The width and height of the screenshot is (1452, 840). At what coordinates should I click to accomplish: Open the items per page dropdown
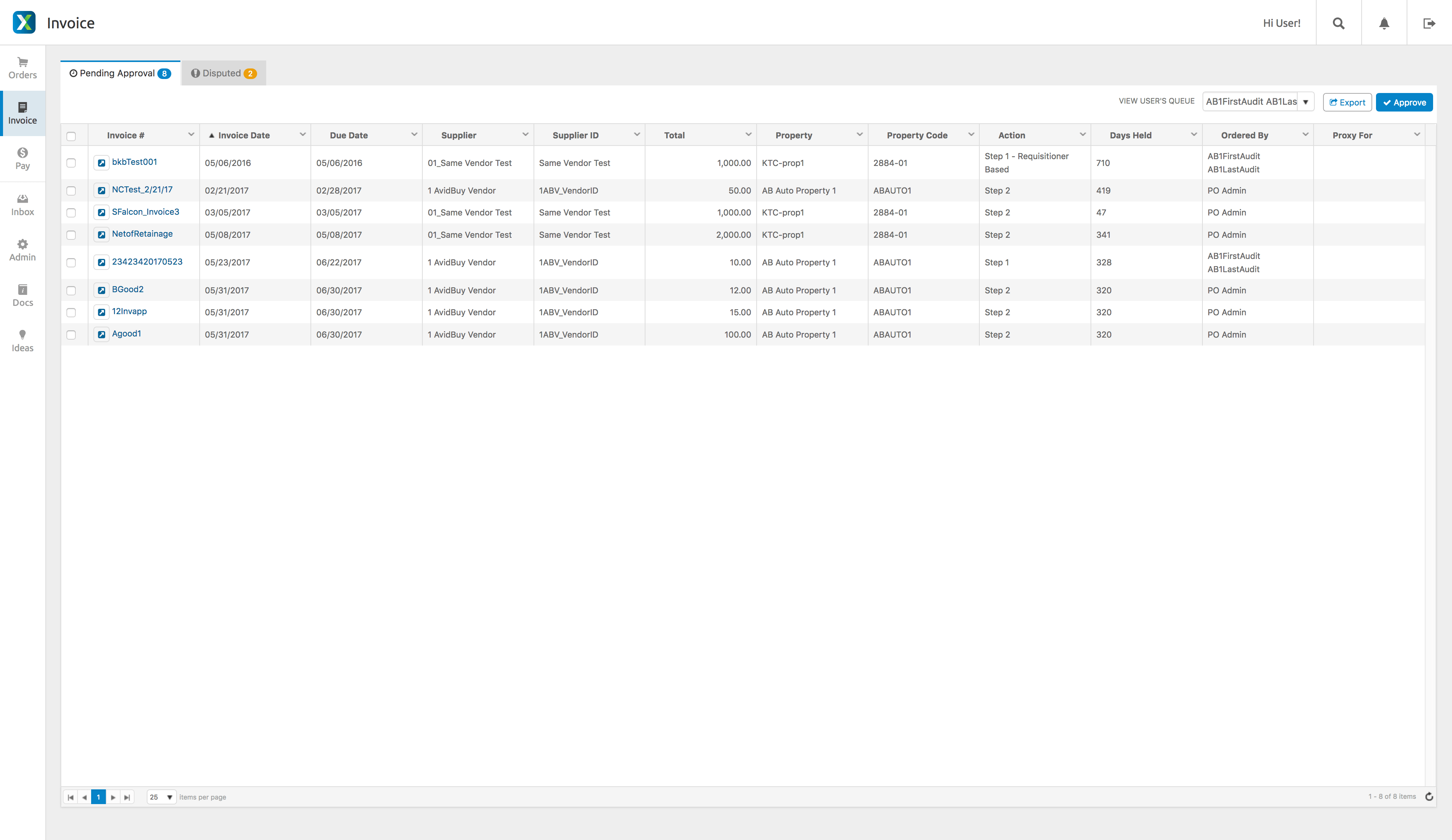pos(169,797)
